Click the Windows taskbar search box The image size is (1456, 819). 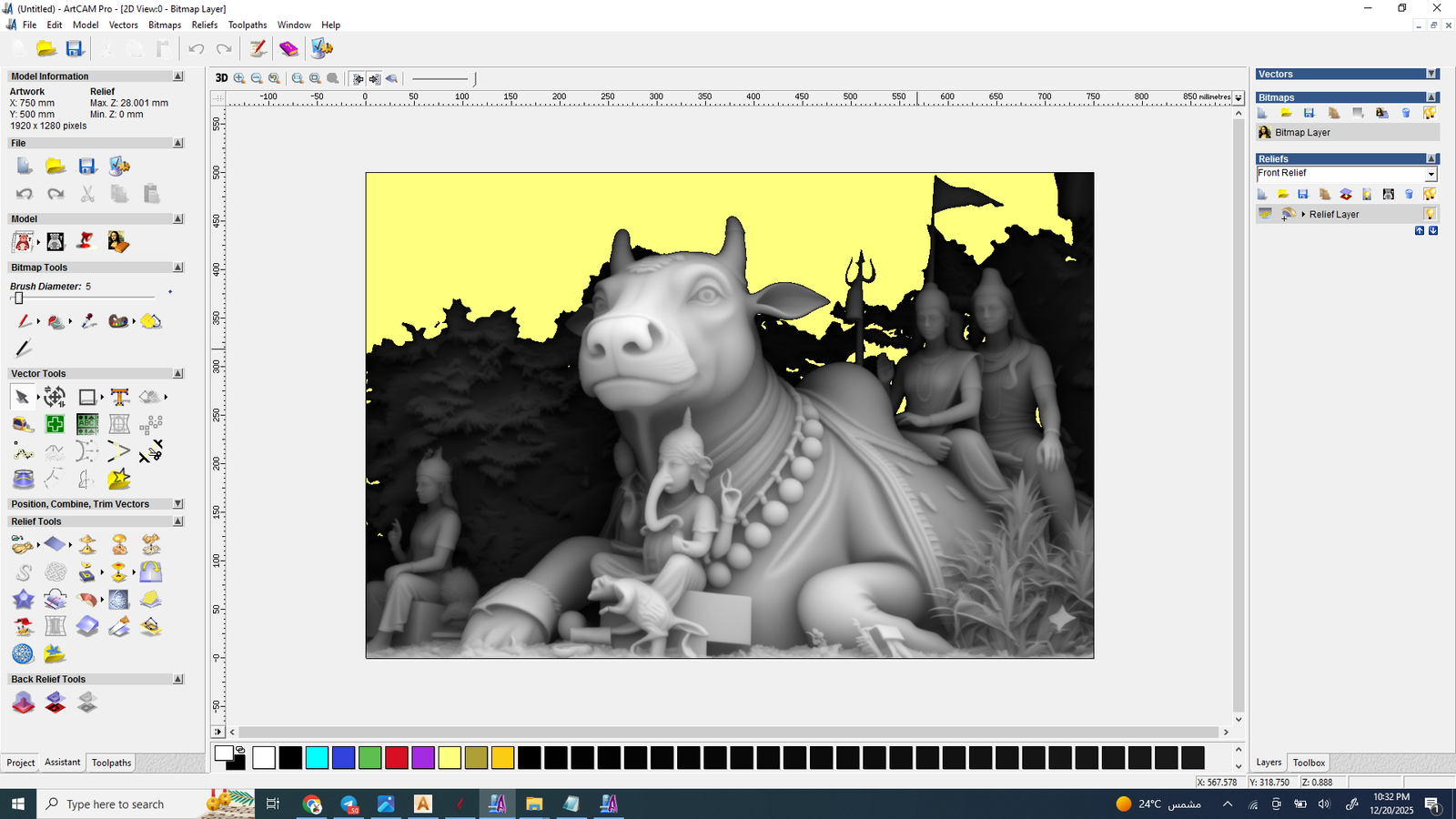(116, 804)
